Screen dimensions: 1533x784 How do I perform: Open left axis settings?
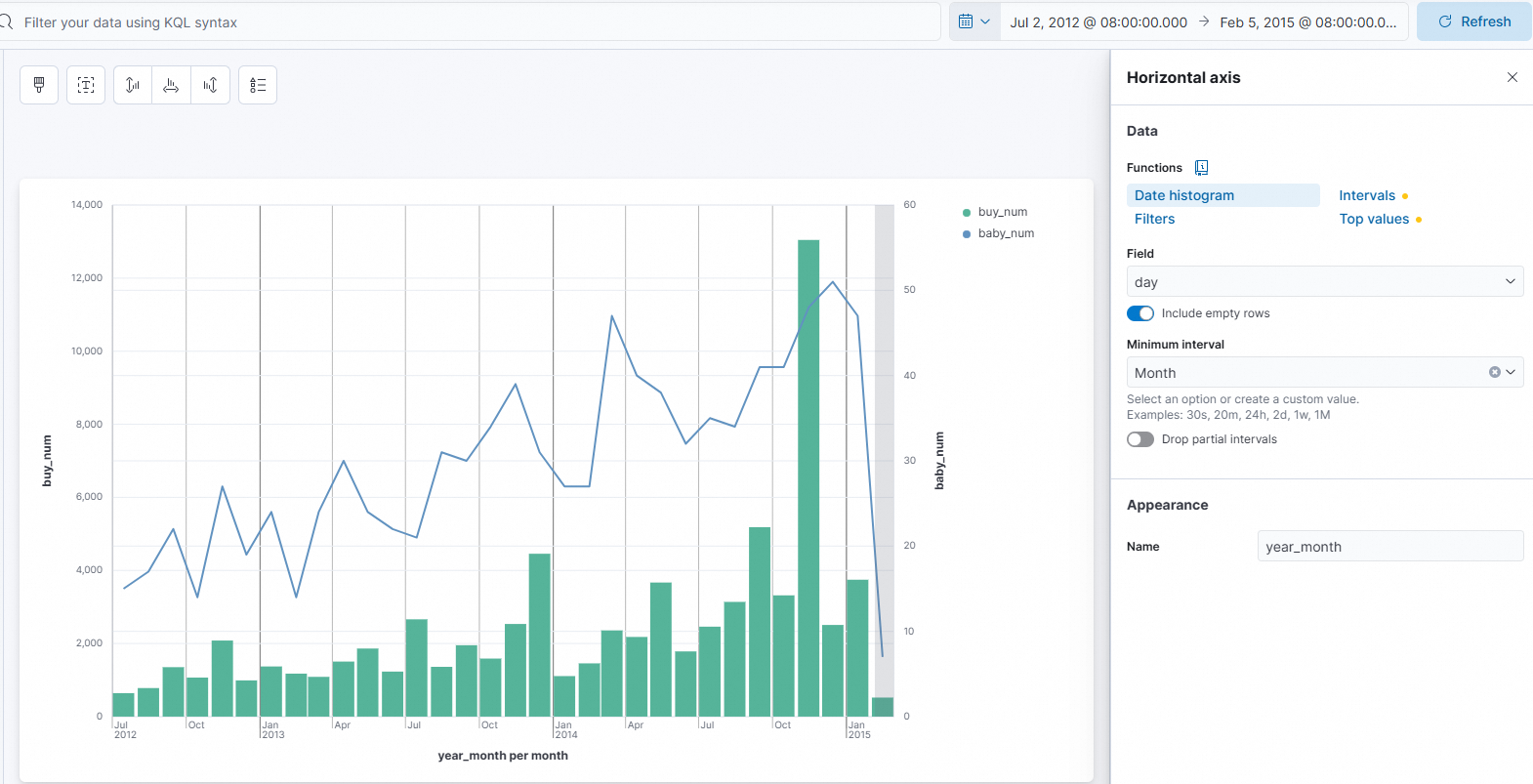pyautogui.click(x=133, y=85)
